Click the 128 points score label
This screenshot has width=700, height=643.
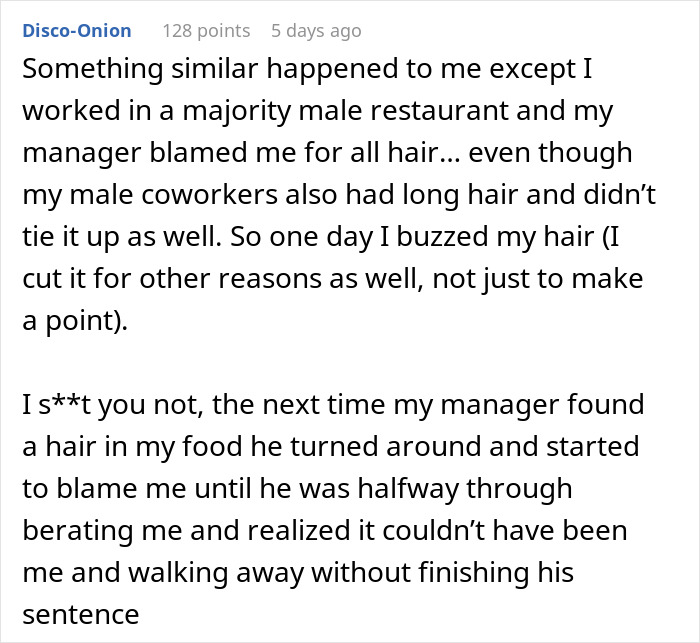(206, 31)
